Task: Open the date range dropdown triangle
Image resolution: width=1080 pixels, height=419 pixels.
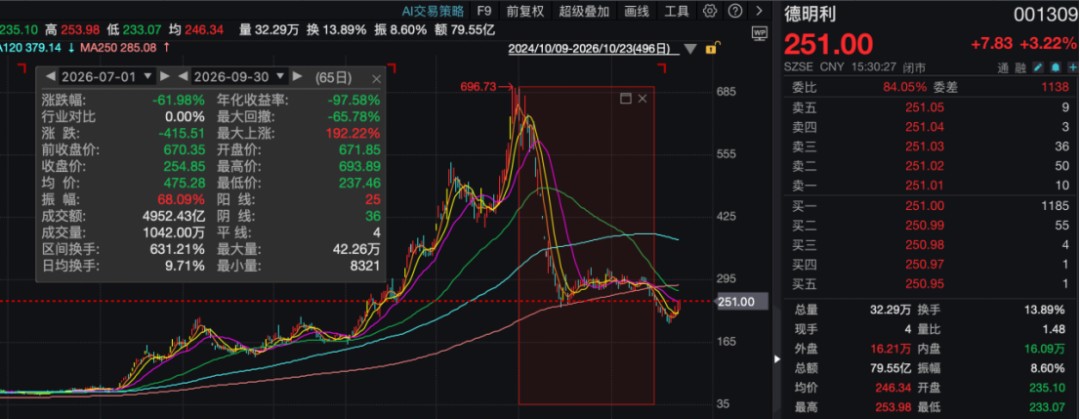Action: [x=691, y=49]
